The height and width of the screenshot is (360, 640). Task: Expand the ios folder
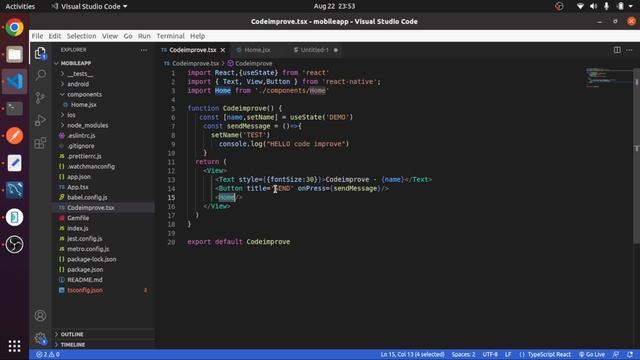[x=71, y=115]
